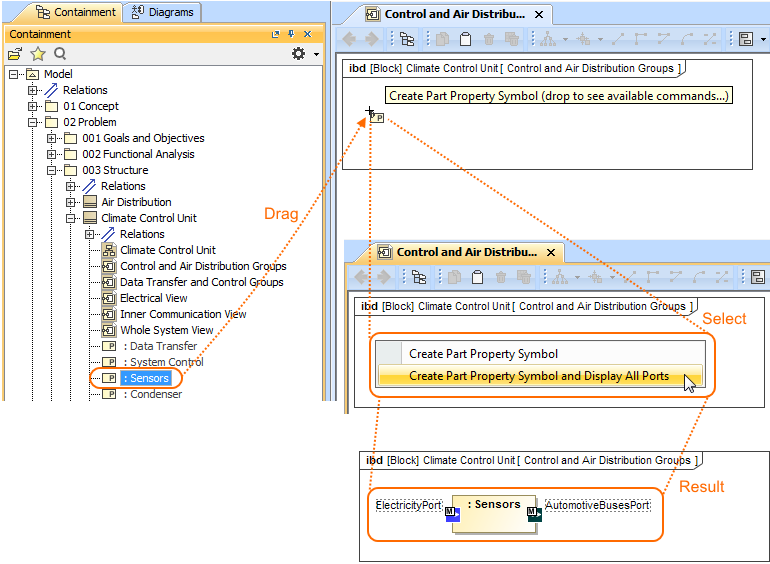770x564 pixels.
Task: Click the pin icon in the Containment header
Action: point(290,34)
